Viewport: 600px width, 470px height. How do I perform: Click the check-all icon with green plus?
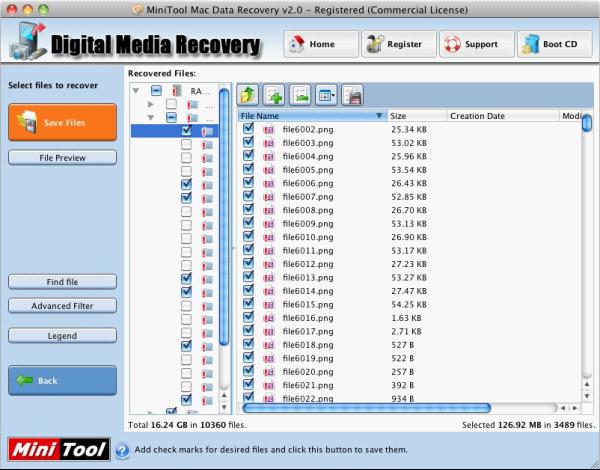(274, 95)
